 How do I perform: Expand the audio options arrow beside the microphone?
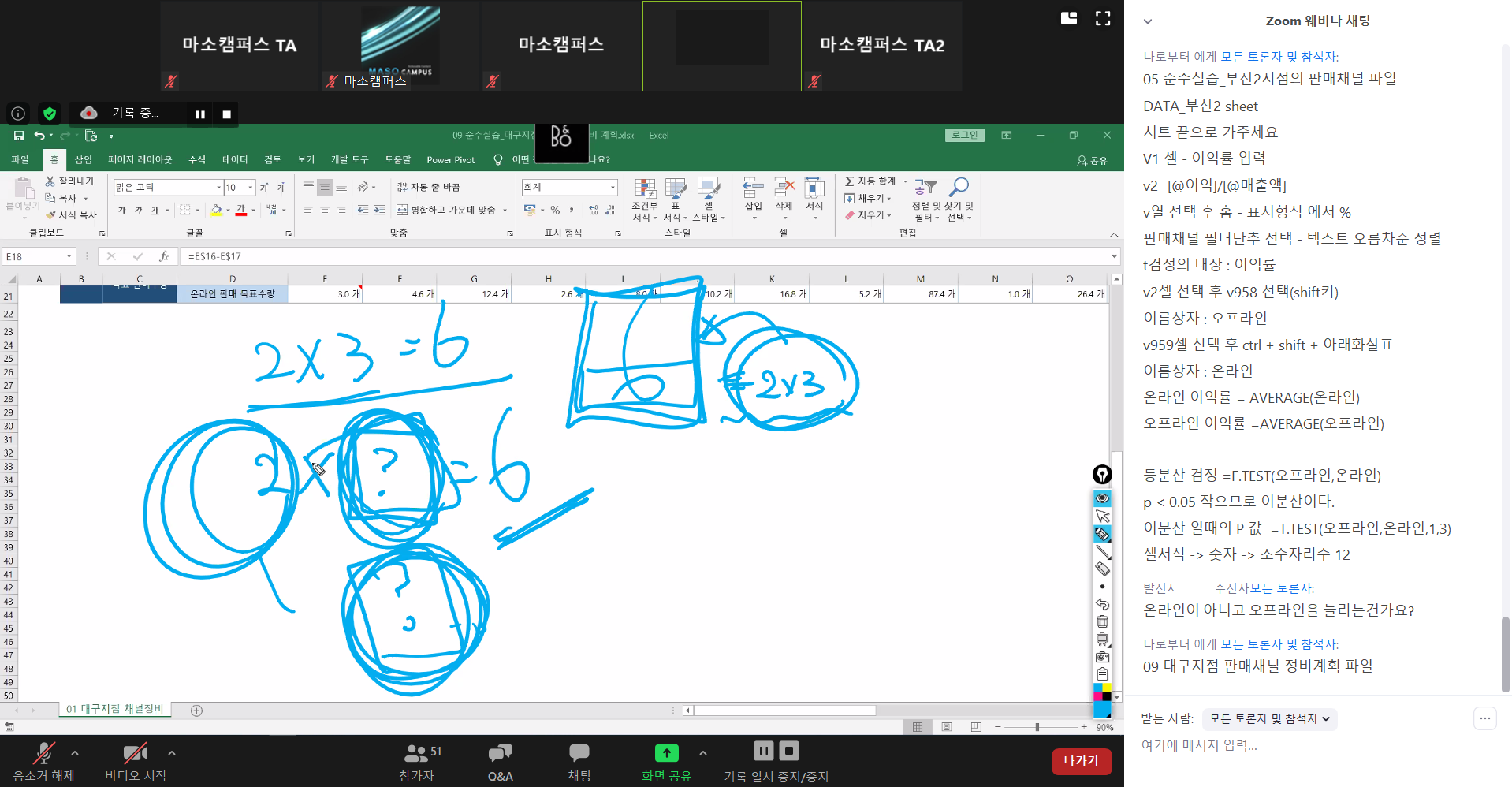click(x=75, y=753)
